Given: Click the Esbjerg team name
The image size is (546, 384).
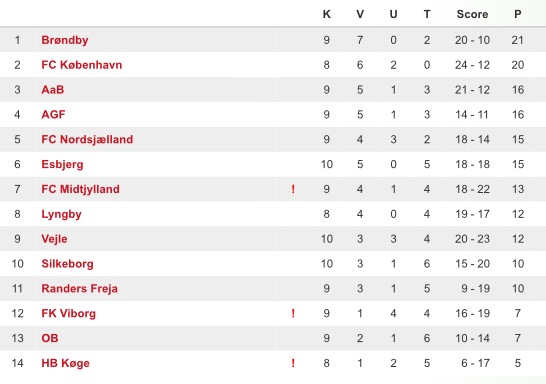Looking at the screenshot, I should click(62, 164).
